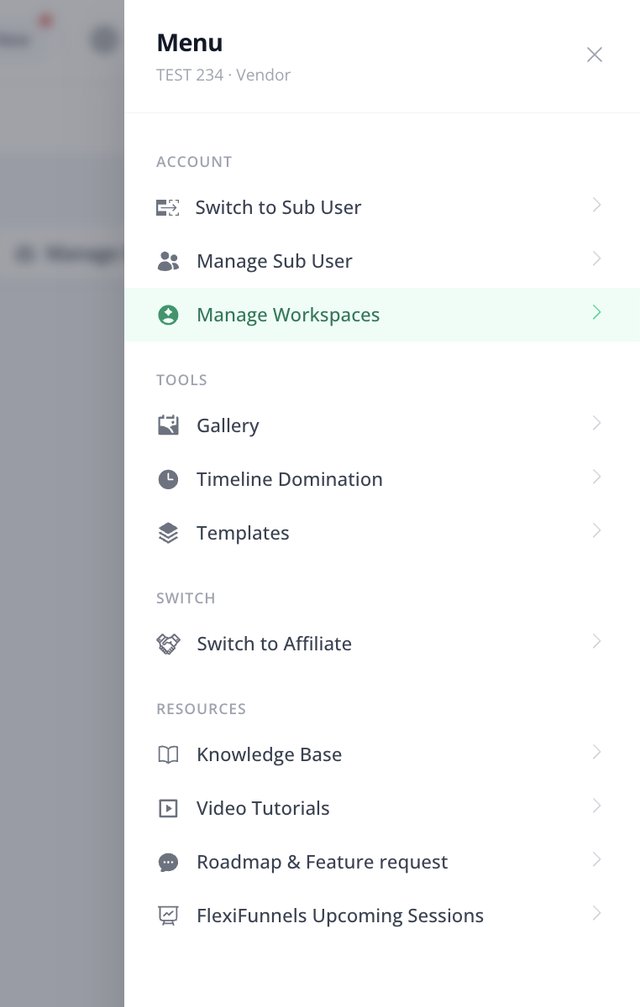Image resolution: width=640 pixels, height=1007 pixels.
Task: Expand chevron beside Manage Sub User
Action: 596,259
